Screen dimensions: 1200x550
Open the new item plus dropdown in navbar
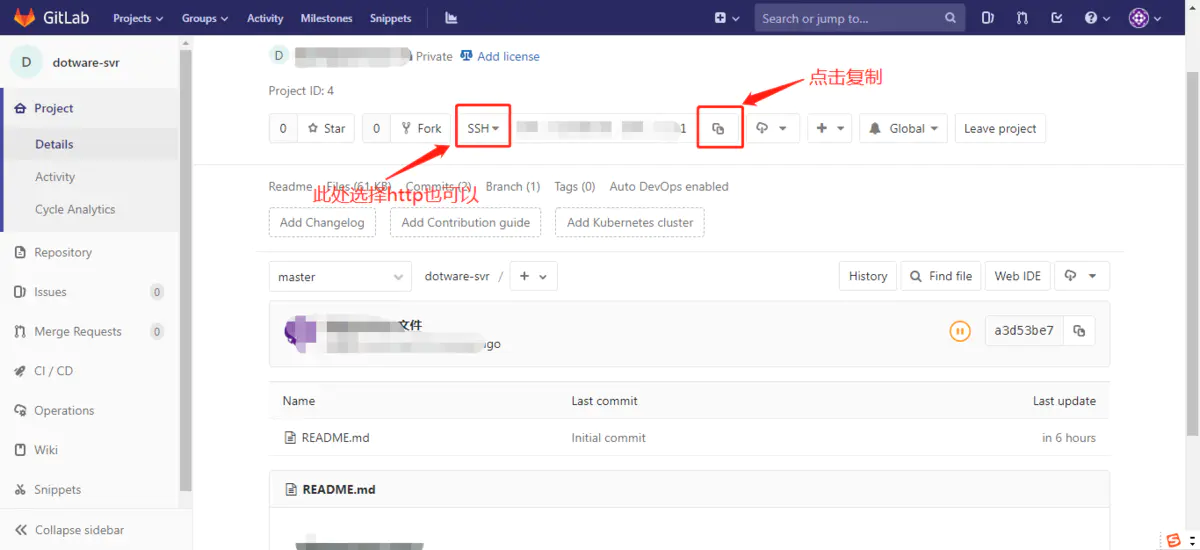click(x=727, y=18)
